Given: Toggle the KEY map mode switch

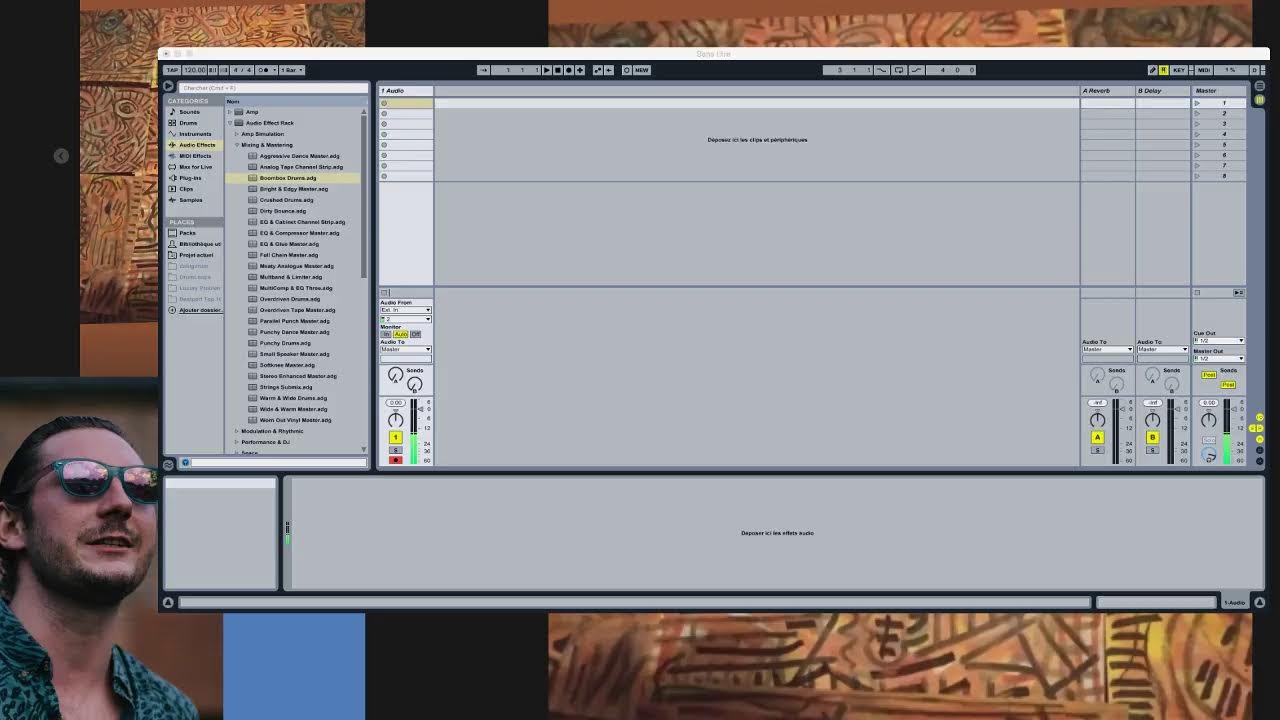Looking at the screenshot, I should 1178,70.
